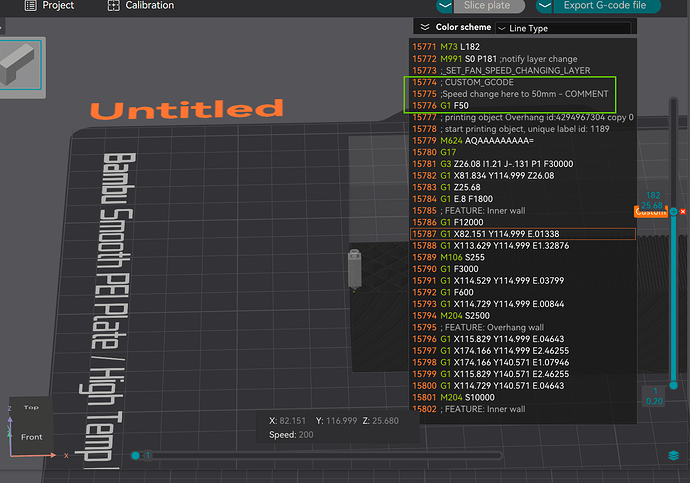Collapse the Color scheme panel chevrons
Viewport: 690px width, 483px height.
pyautogui.click(x=425, y=27)
